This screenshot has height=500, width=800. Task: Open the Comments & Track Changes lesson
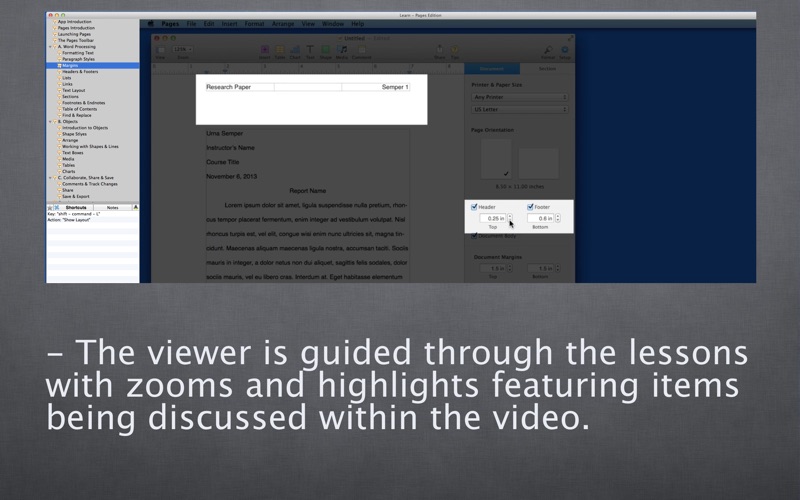click(90, 184)
